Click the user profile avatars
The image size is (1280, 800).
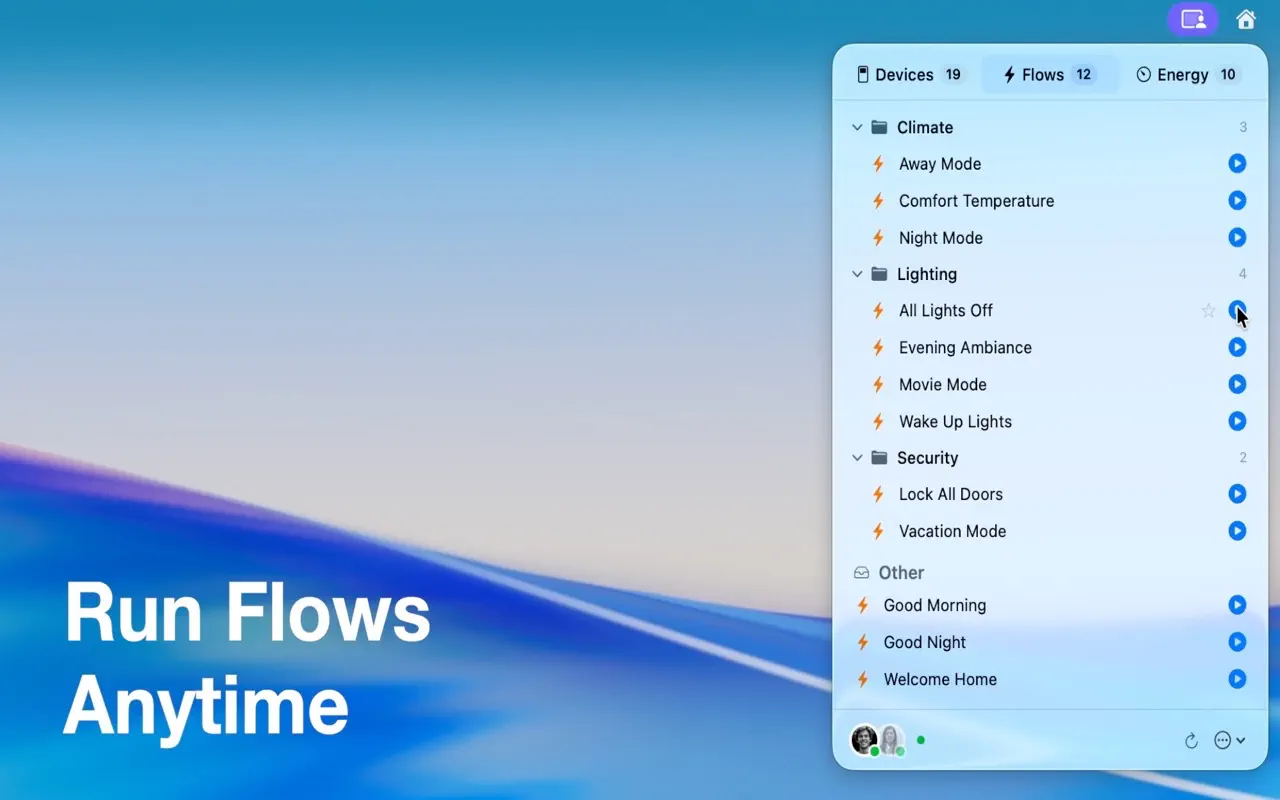[x=877, y=740]
